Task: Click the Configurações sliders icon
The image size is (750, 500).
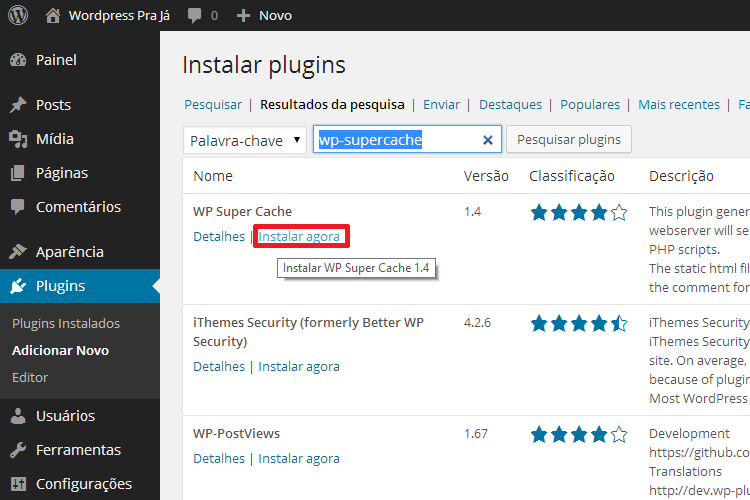Action: coord(18,484)
